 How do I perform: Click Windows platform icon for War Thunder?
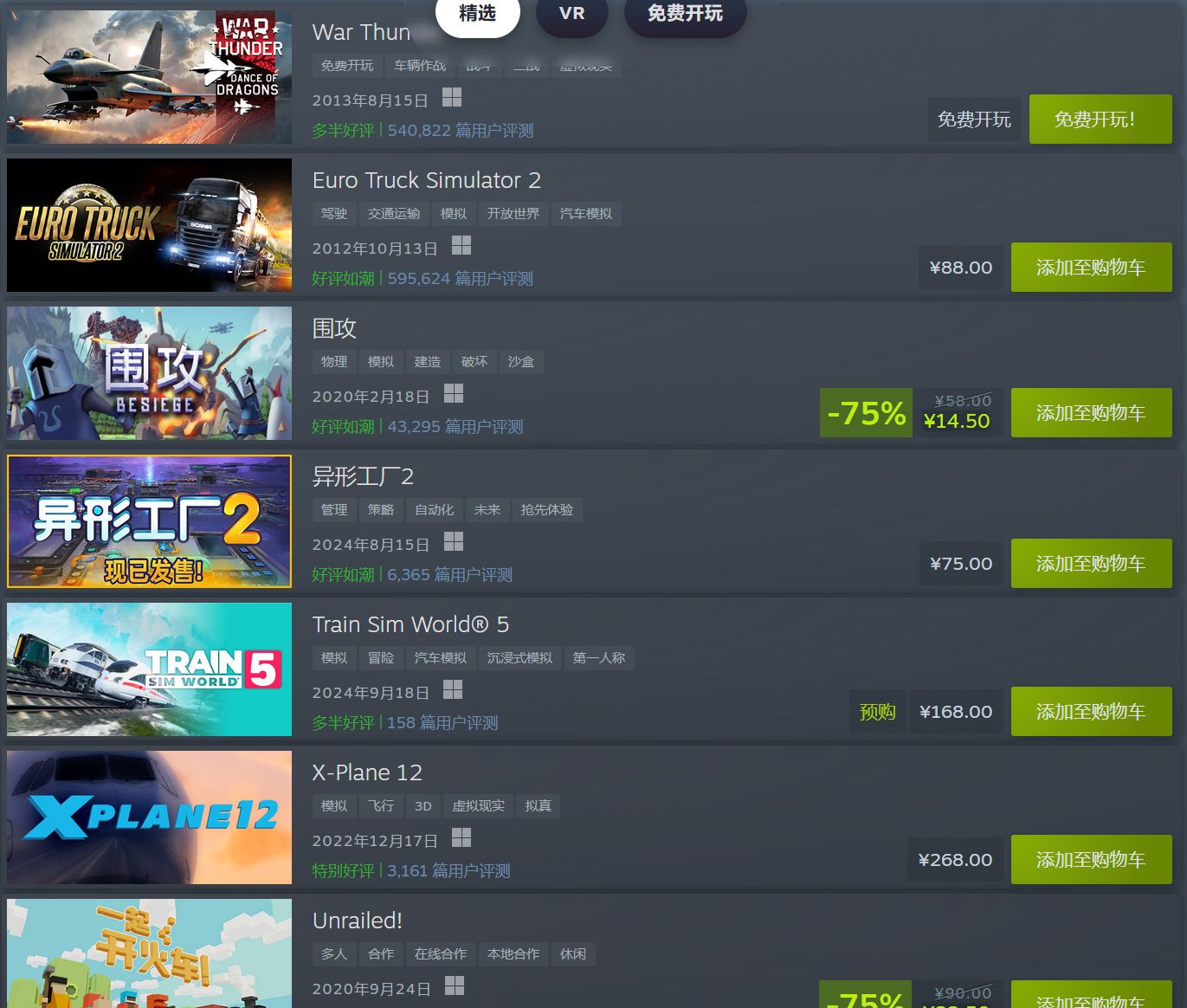click(x=452, y=98)
